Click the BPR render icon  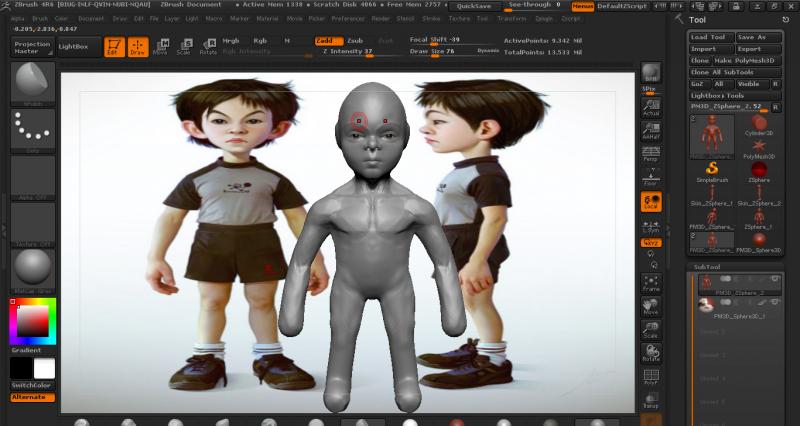[651, 73]
